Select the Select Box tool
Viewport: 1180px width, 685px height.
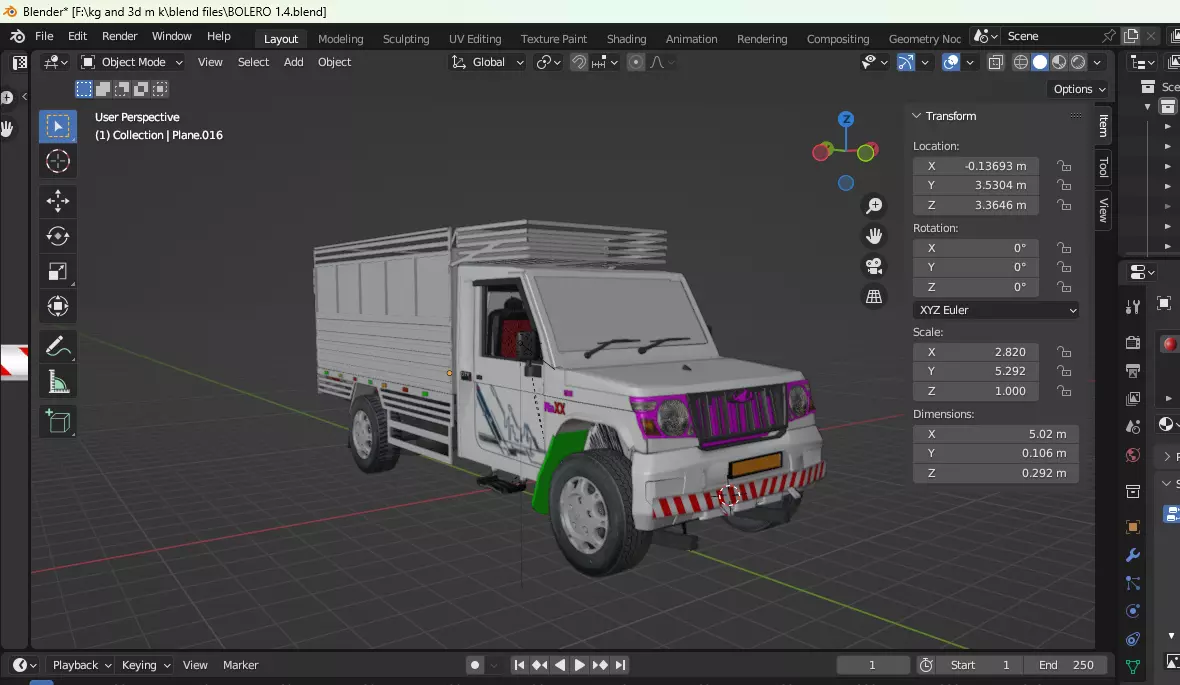click(x=58, y=126)
